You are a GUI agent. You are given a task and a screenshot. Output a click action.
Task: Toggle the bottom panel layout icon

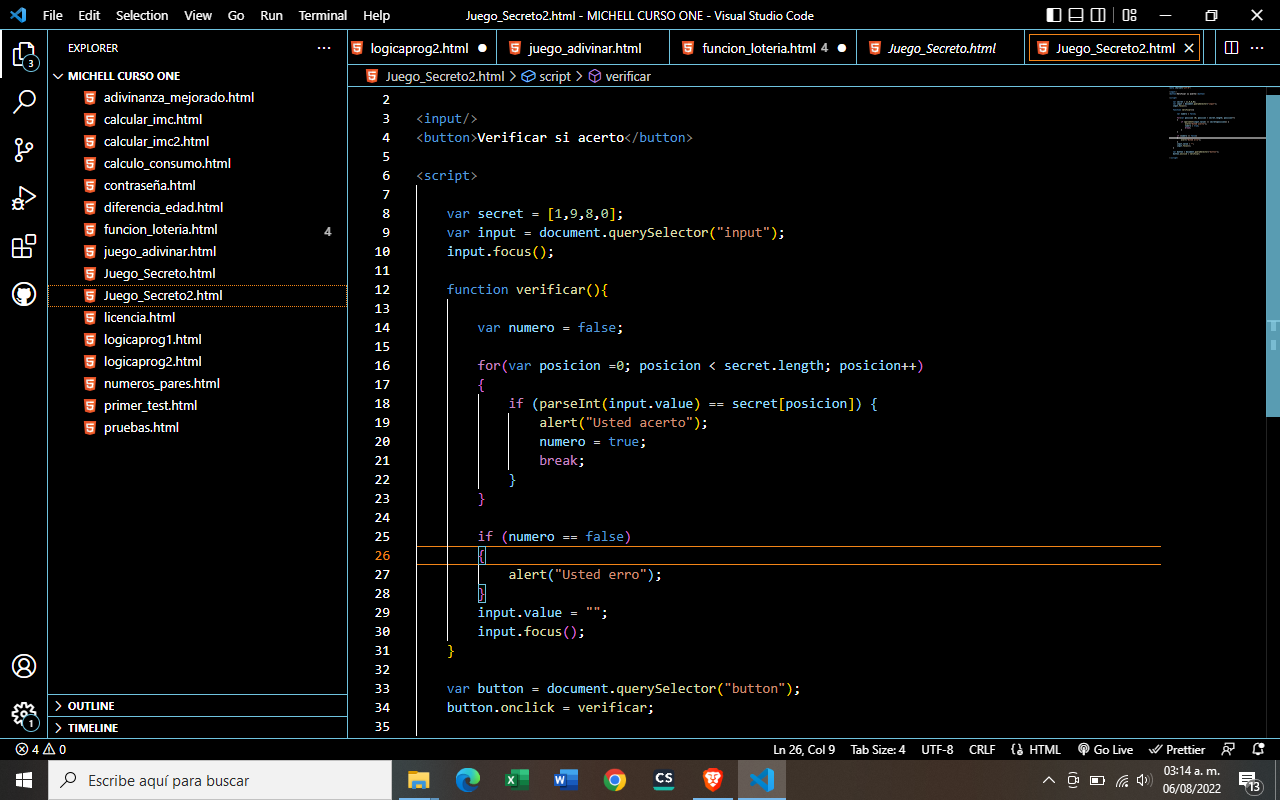point(1076,15)
